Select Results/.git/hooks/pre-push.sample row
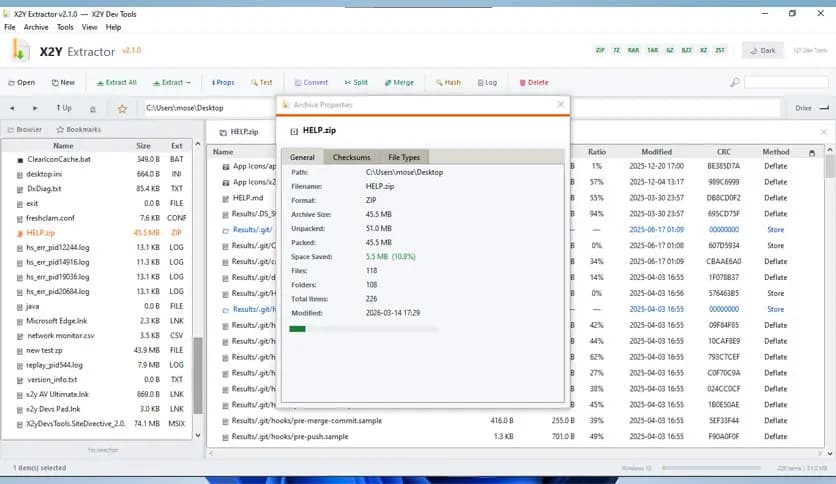 coord(516,437)
